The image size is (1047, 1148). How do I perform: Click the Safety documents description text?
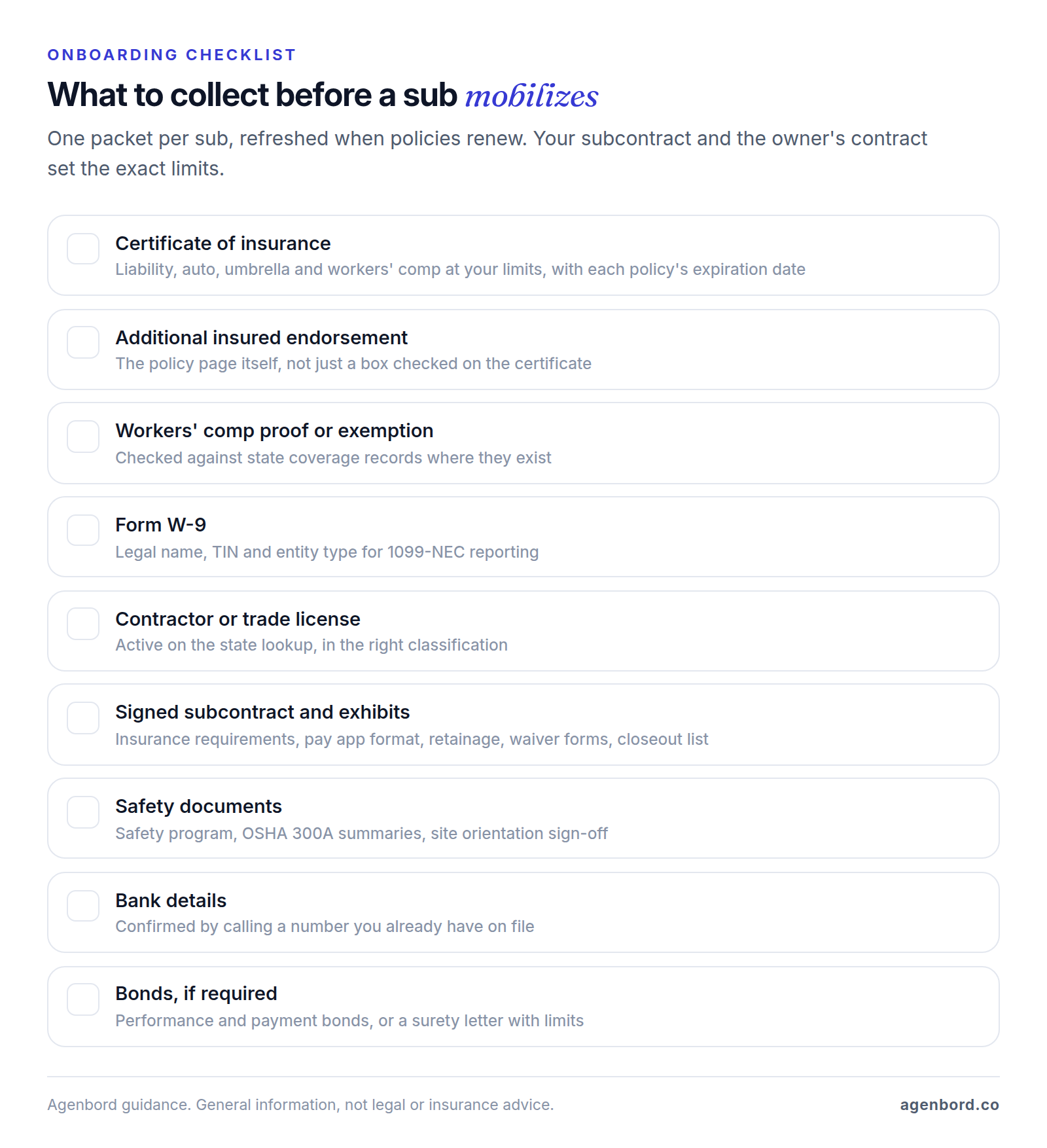tap(362, 833)
